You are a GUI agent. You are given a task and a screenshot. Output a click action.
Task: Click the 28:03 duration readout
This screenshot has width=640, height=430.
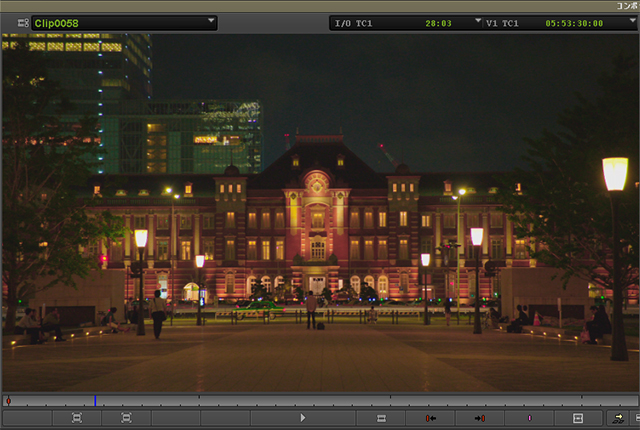click(x=438, y=23)
